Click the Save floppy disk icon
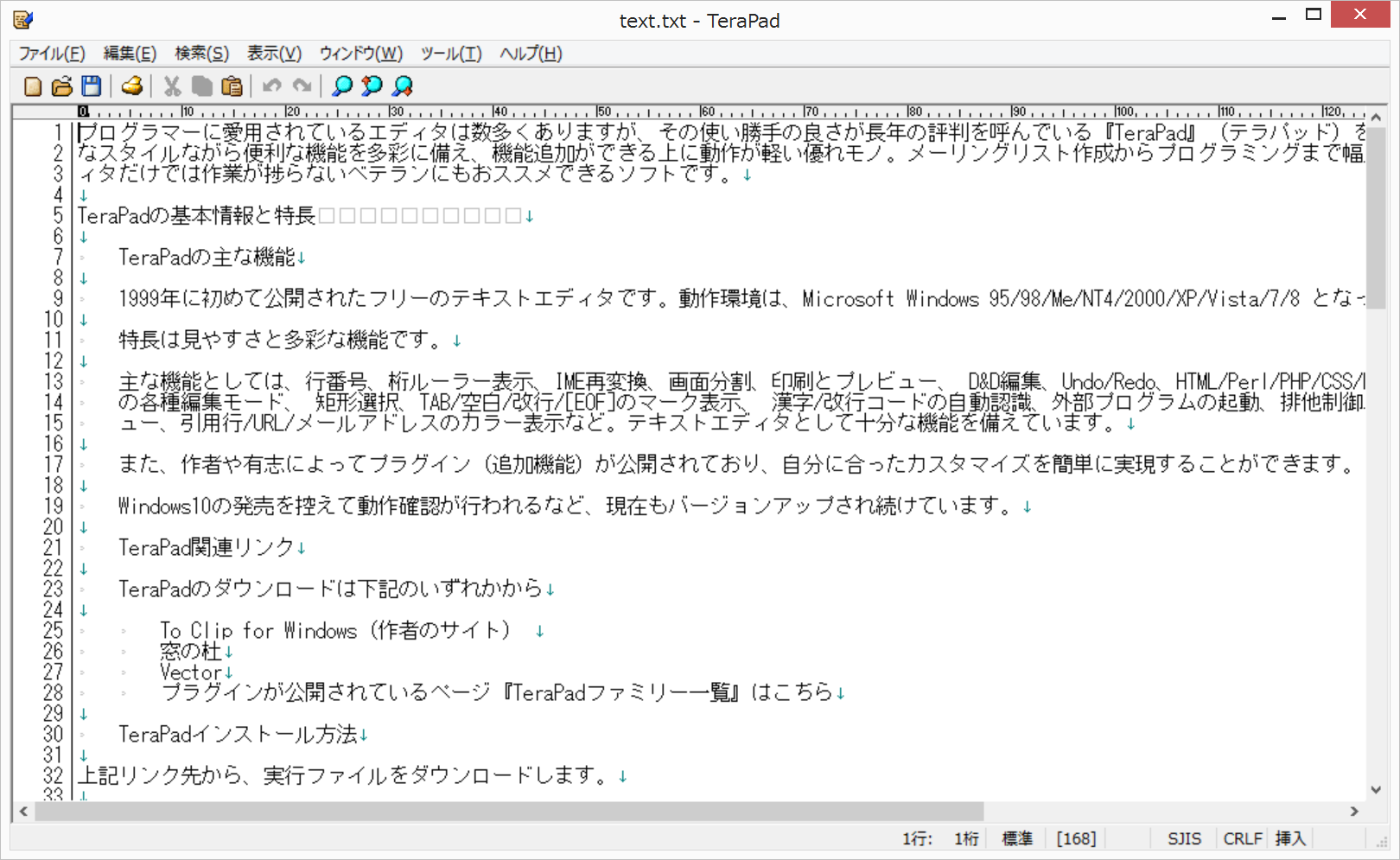 coord(91,86)
